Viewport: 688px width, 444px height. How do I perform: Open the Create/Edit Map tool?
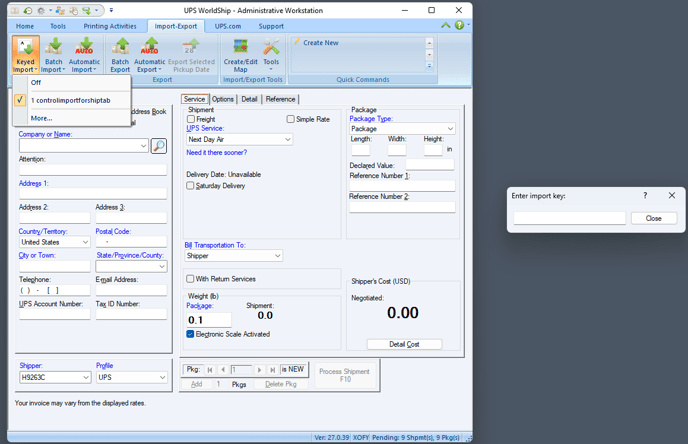240,54
